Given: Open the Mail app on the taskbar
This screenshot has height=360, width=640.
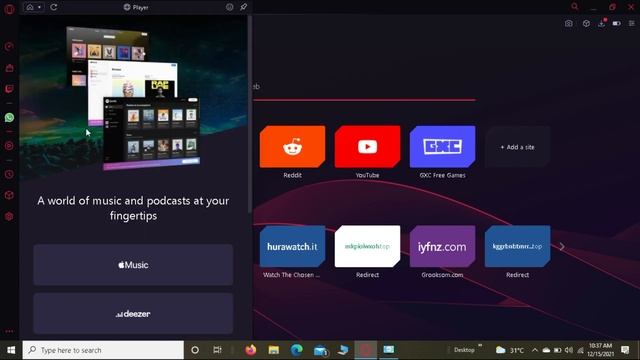Looking at the screenshot, I should coord(320,350).
